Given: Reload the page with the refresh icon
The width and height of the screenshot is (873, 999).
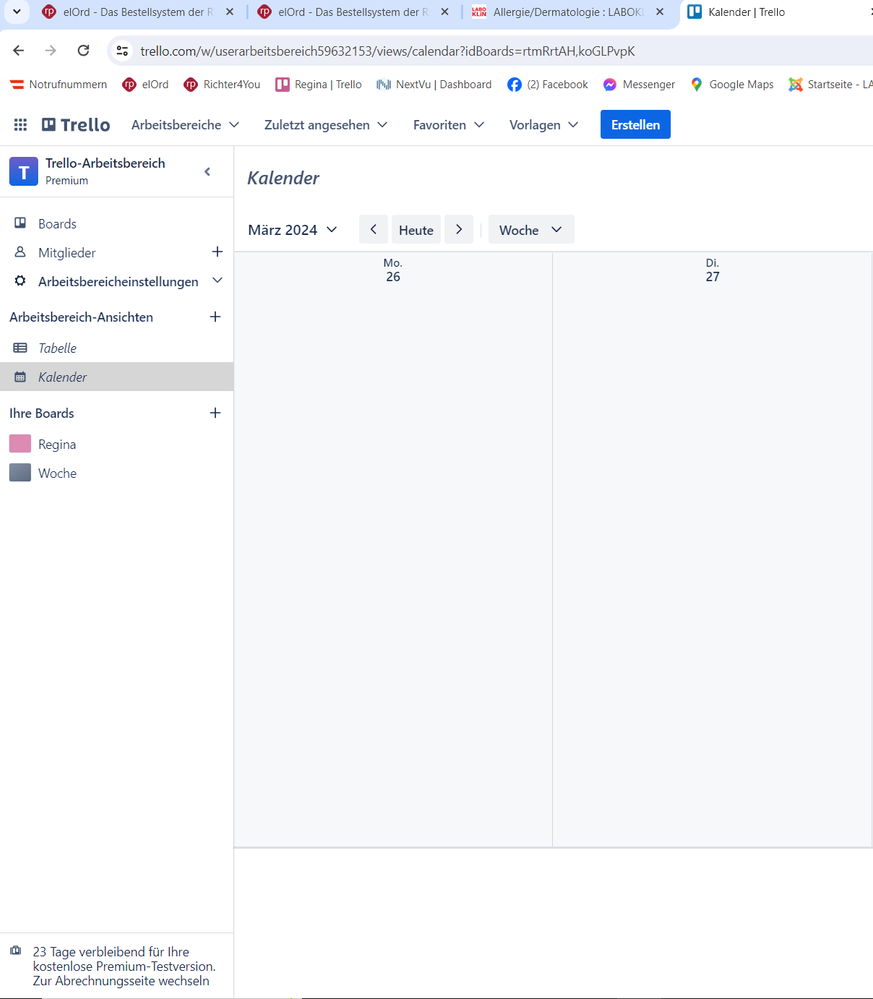Looking at the screenshot, I should tap(83, 50).
